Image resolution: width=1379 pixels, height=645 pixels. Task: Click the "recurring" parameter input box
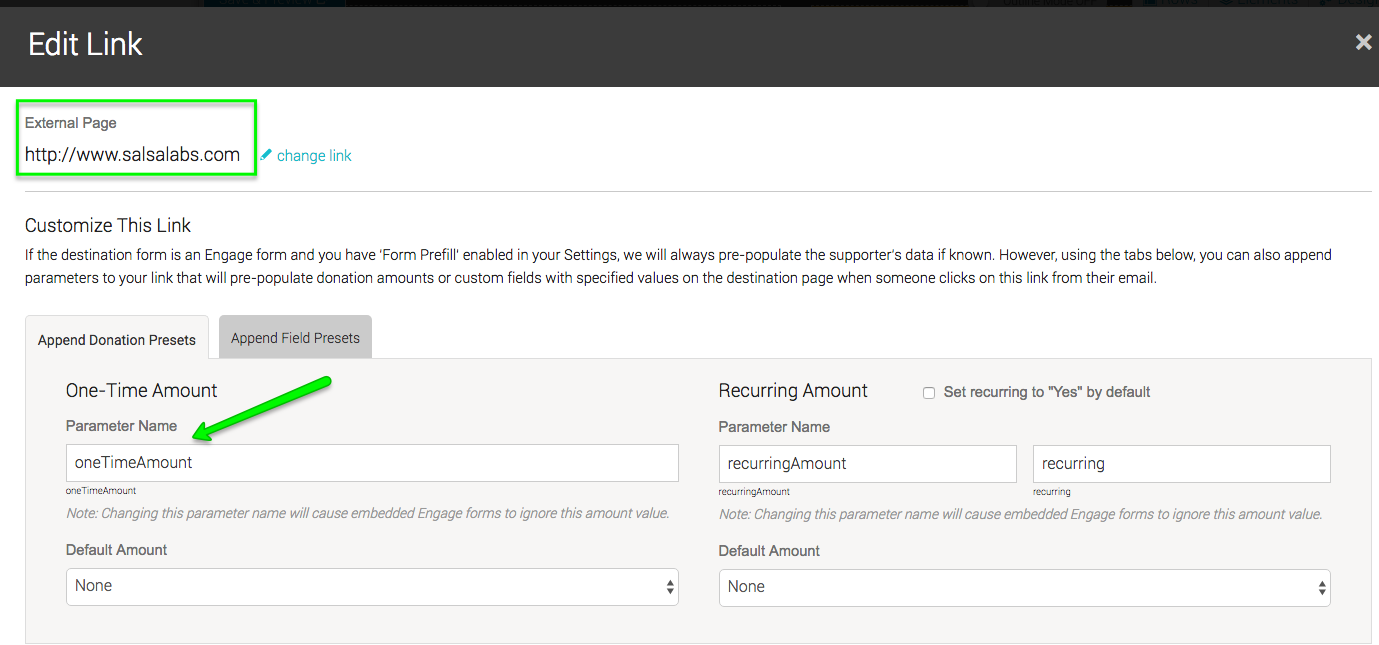tap(1181, 464)
